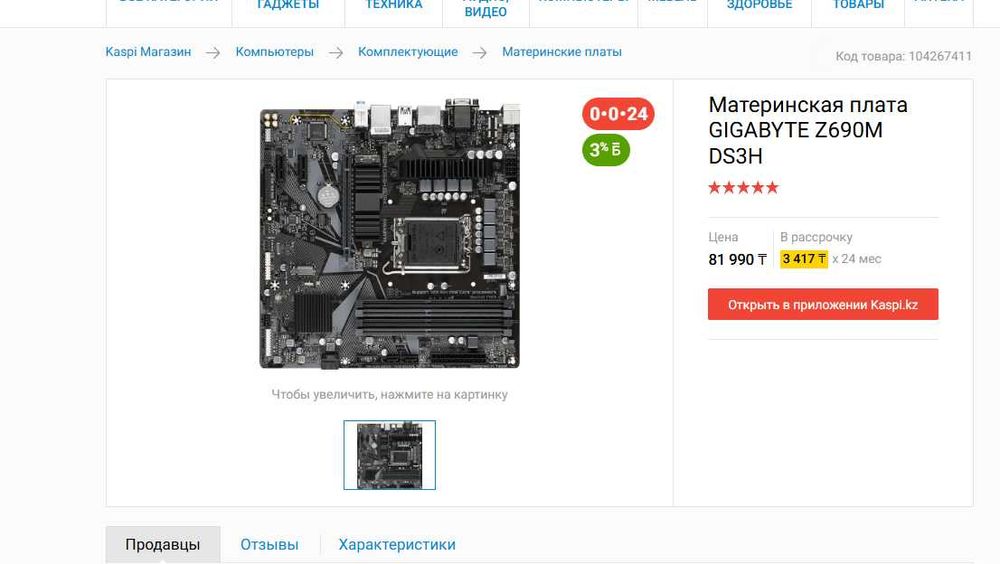Select the motherboard thumbnail below the image
Screen dimensions: 1000x564
(x=390, y=455)
